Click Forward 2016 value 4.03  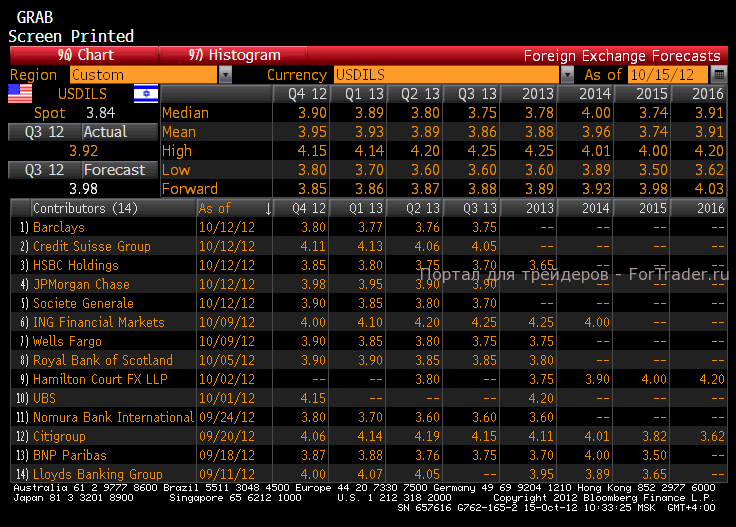click(x=709, y=189)
